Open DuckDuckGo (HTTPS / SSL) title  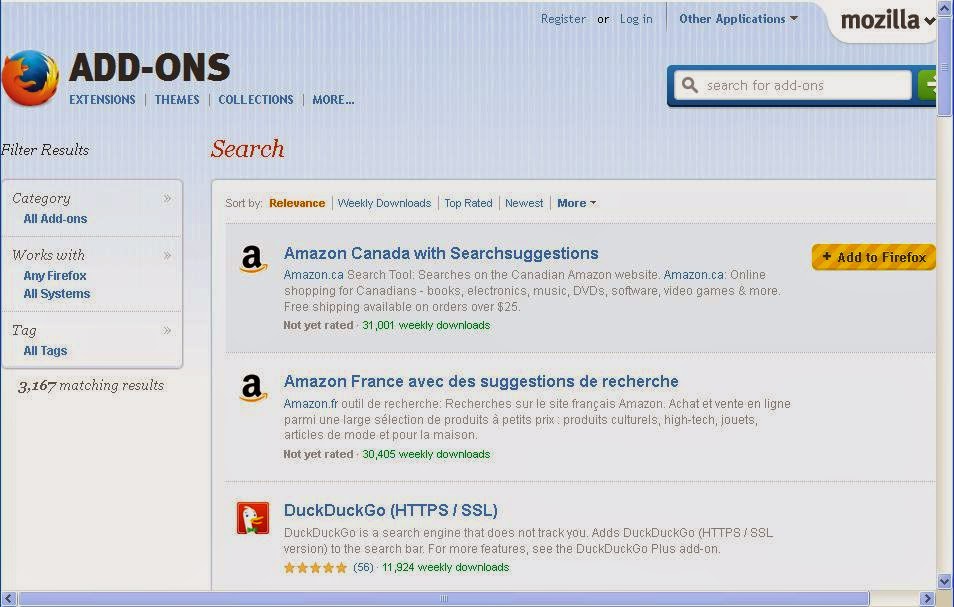click(x=391, y=510)
